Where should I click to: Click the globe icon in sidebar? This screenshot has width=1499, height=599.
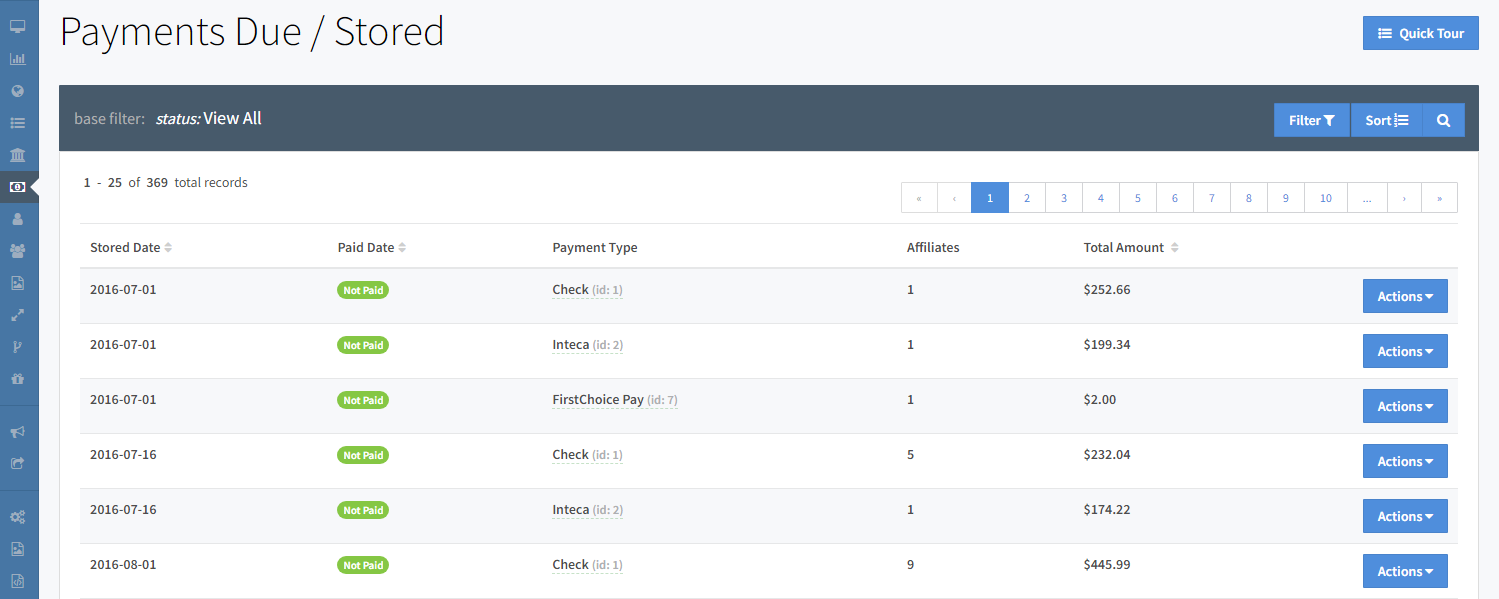[x=17, y=91]
